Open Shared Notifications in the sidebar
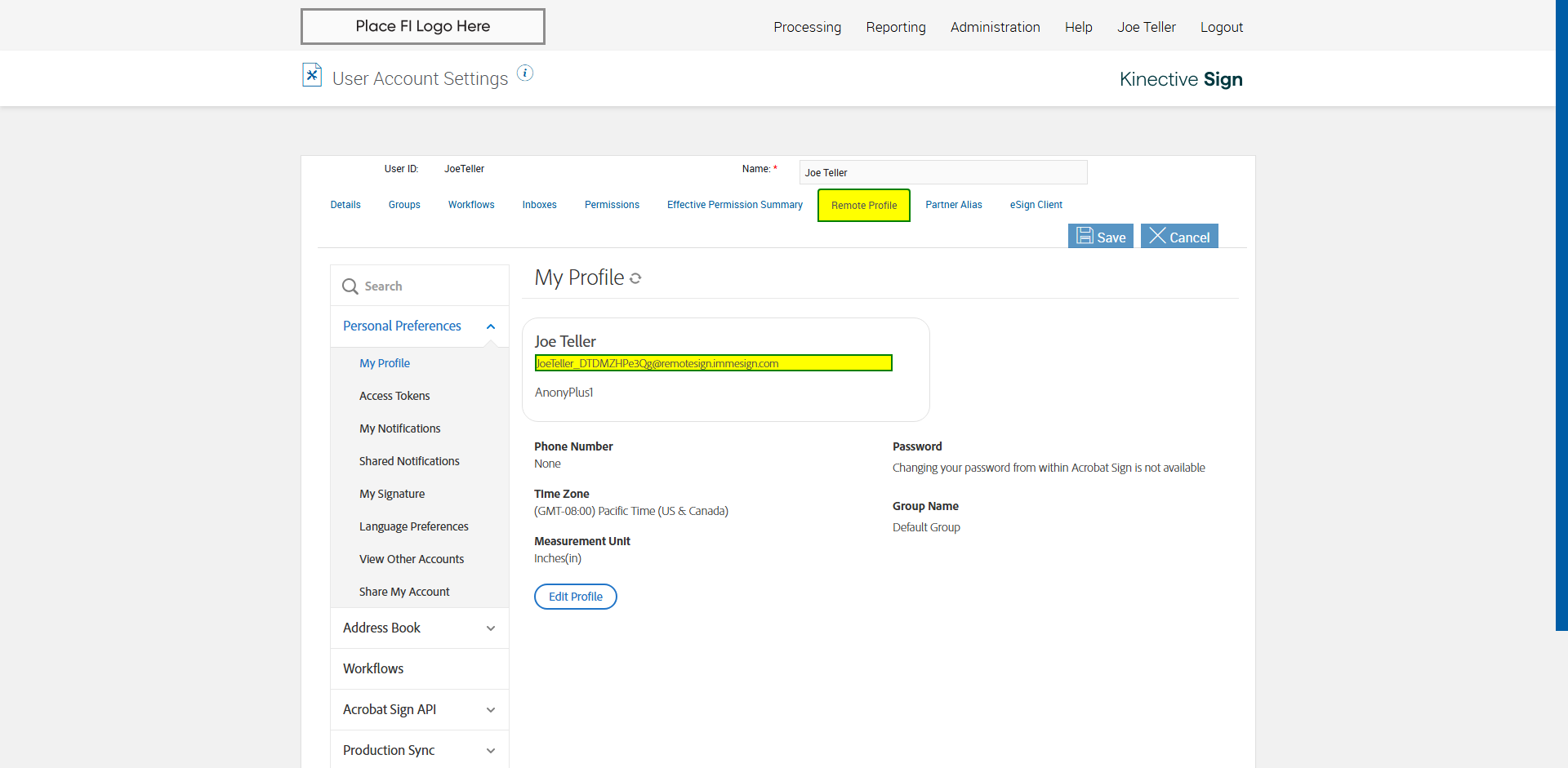 409,461
